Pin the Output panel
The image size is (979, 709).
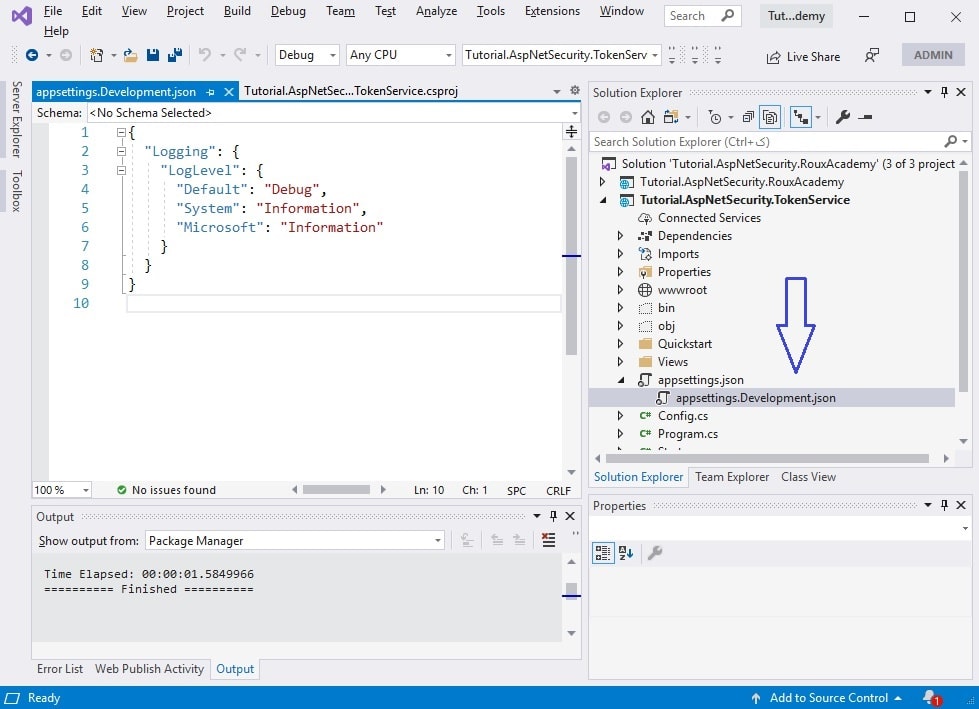554,516
